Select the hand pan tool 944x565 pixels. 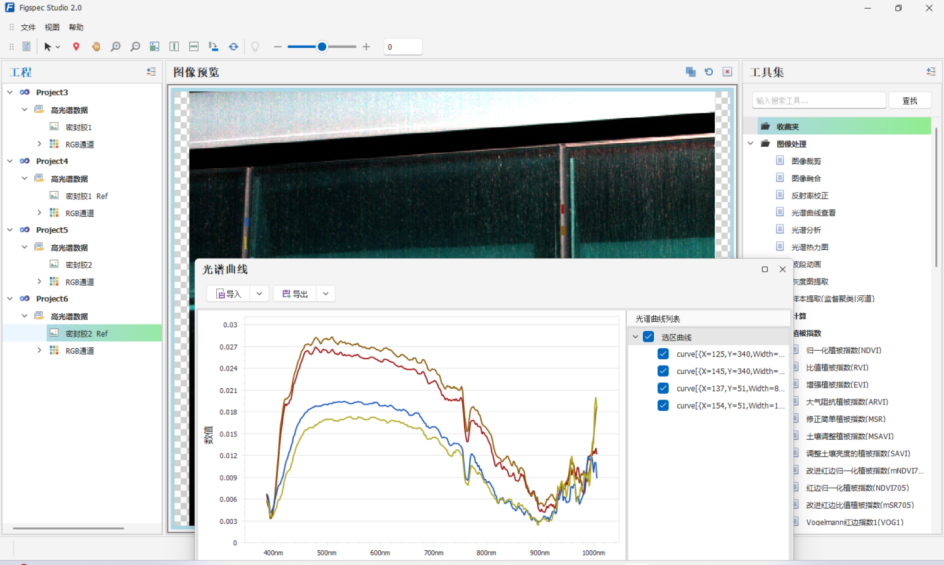96,47
